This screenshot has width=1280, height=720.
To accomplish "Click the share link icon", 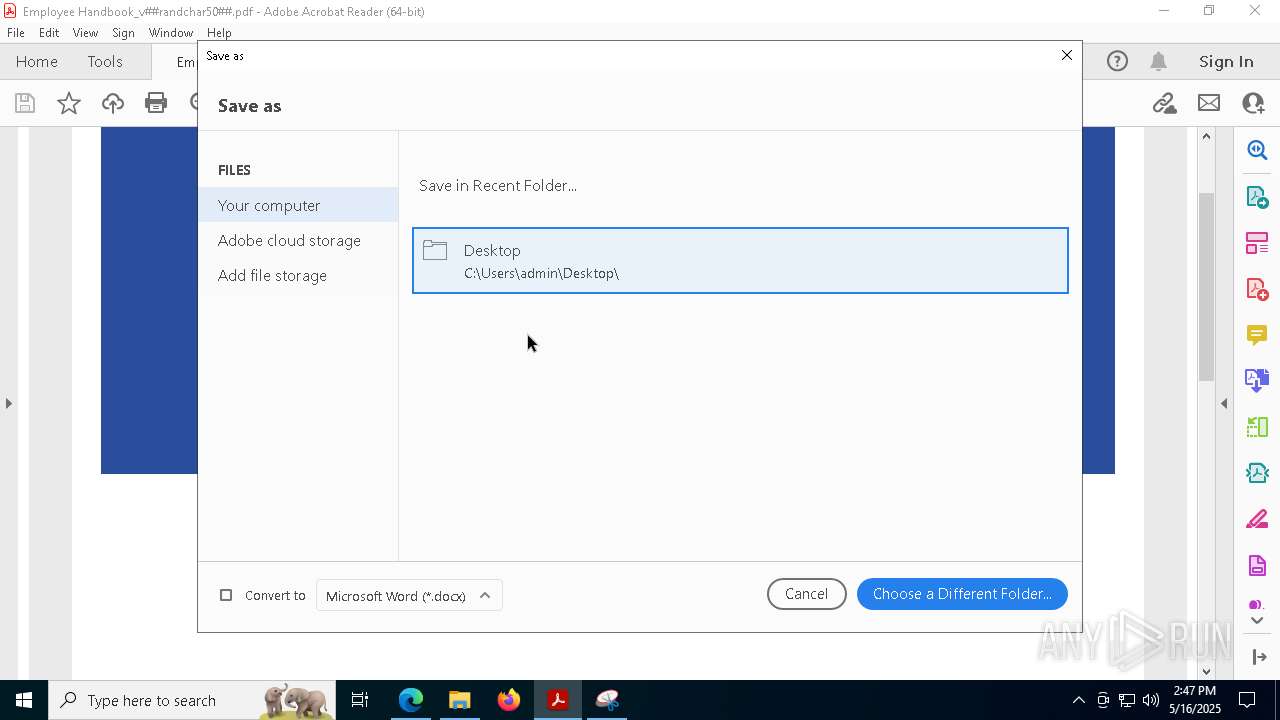I will [1164, 103].
